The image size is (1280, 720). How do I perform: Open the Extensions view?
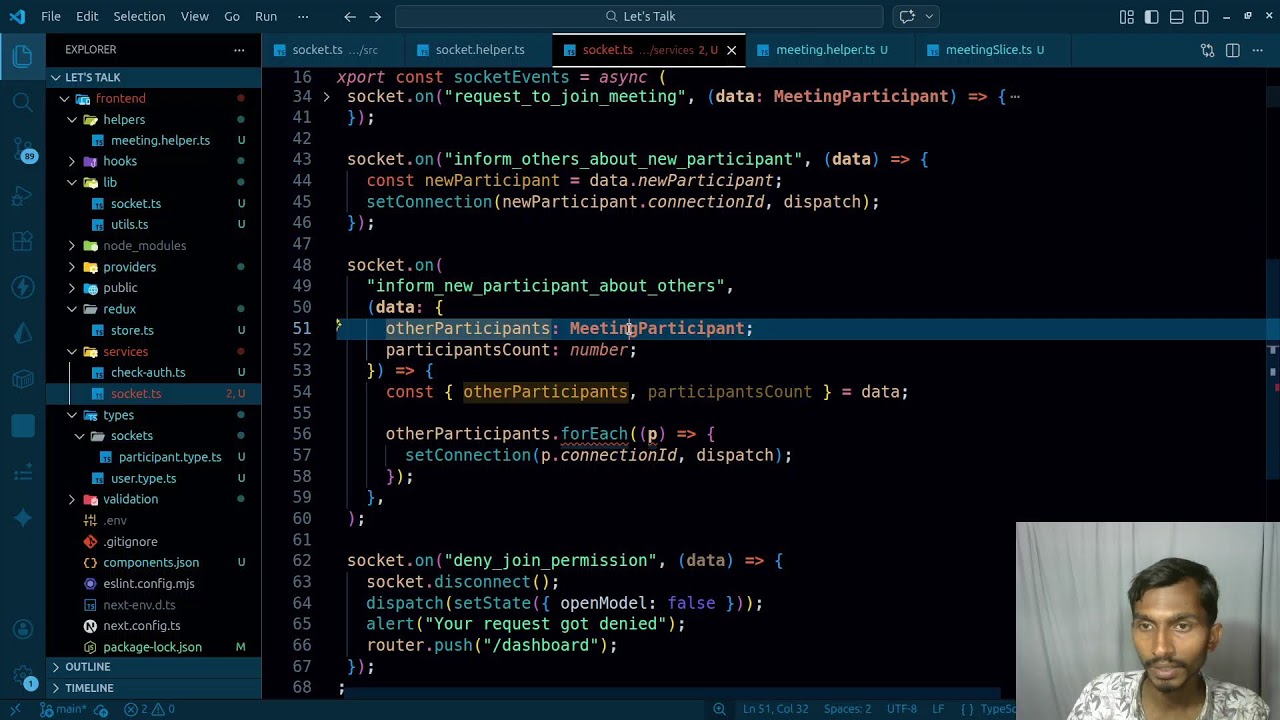(x=22, y=242)
